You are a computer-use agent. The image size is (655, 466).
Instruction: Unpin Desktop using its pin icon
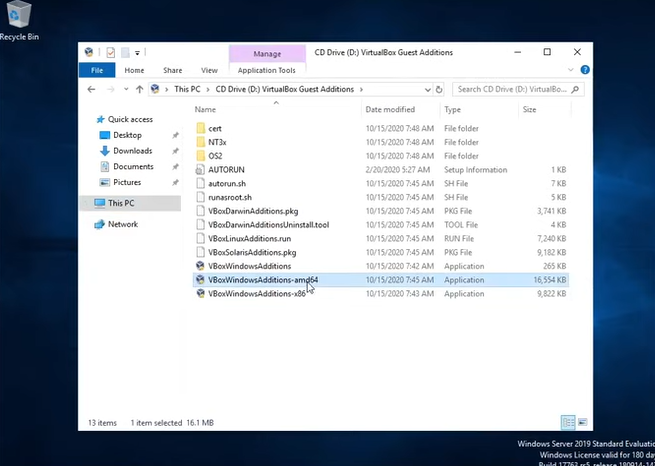click(175, 135)
